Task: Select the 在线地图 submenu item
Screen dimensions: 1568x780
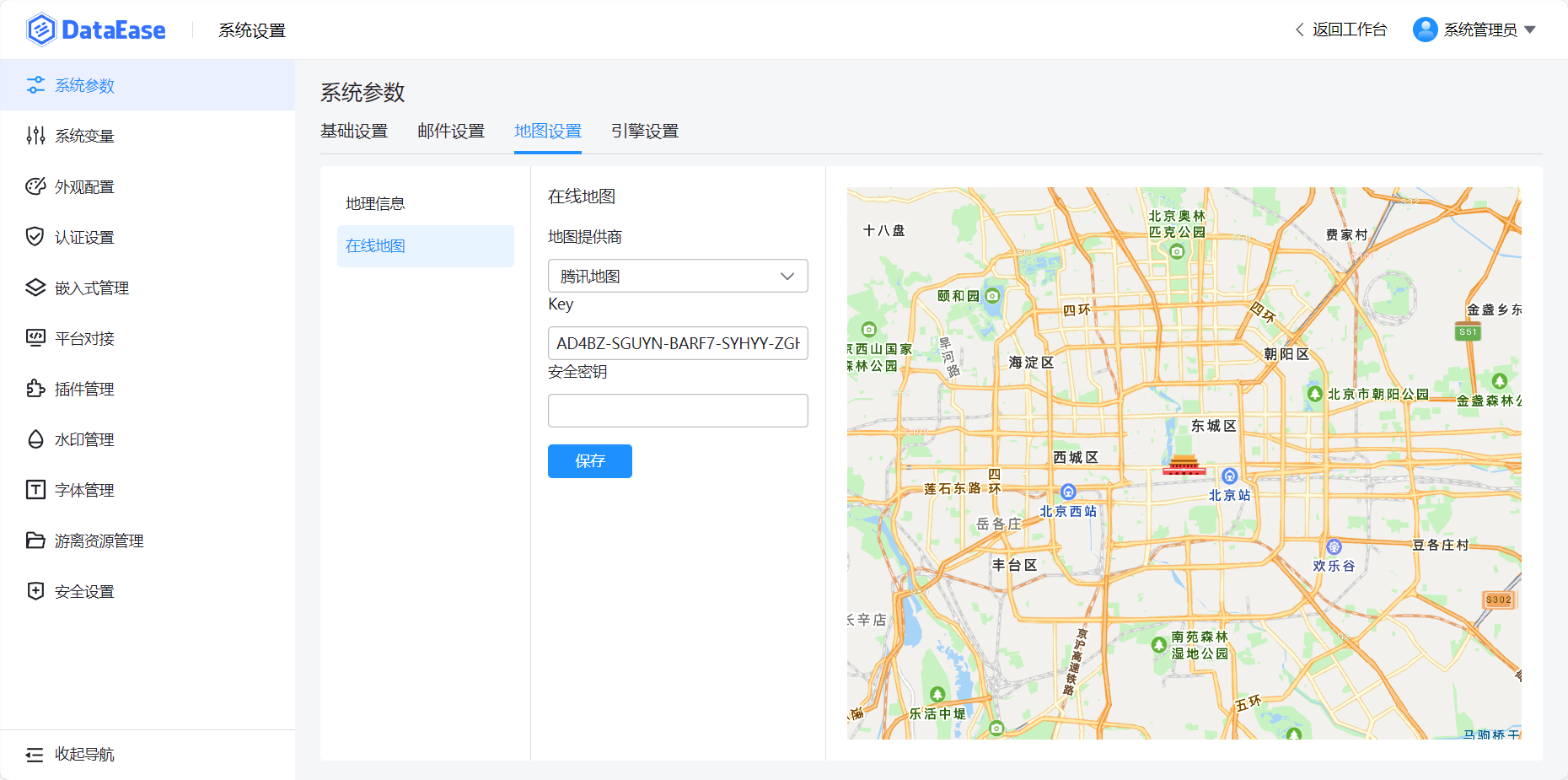Action: click(x=425, y=246)
